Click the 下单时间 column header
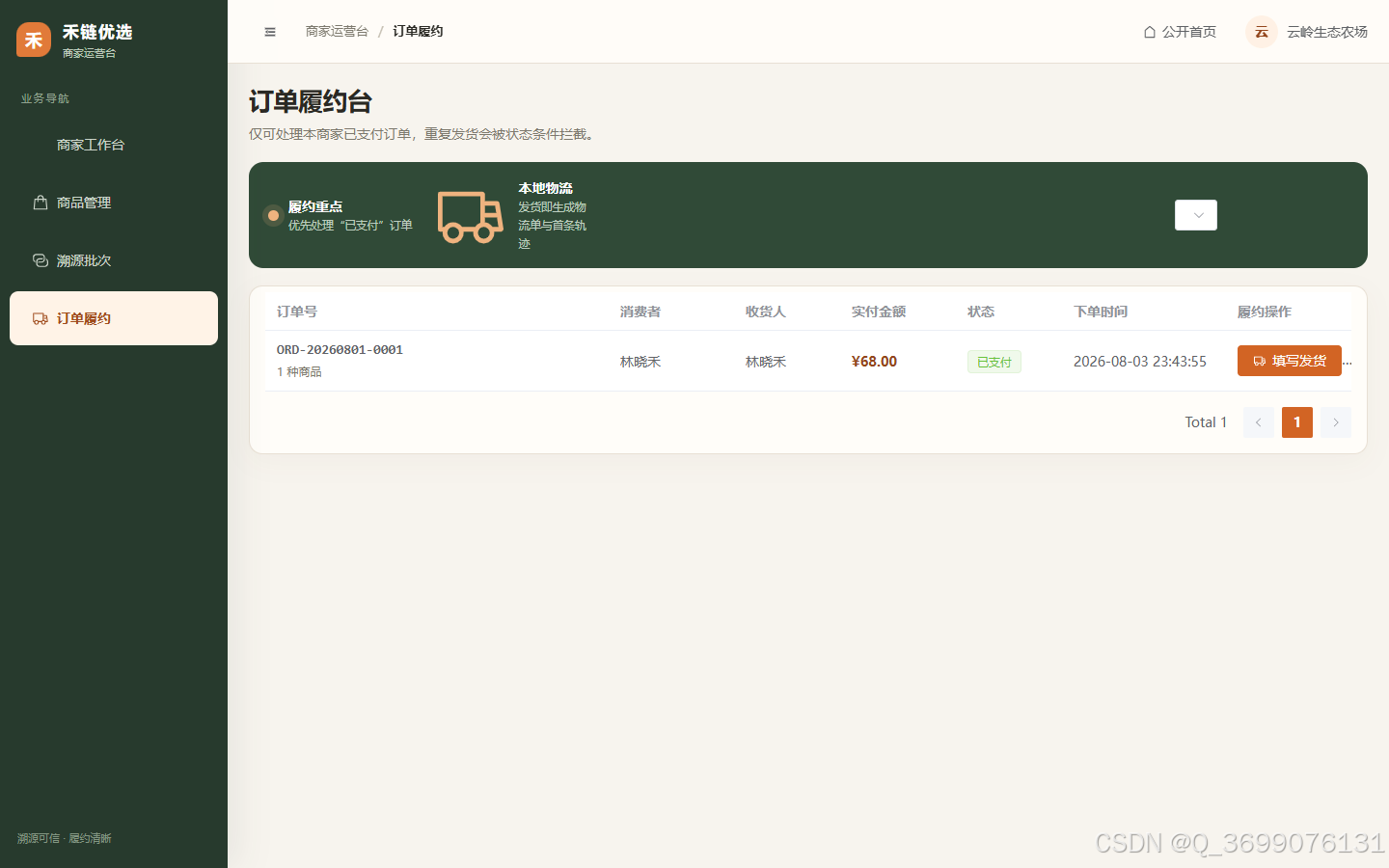 tap(1101, 312)
